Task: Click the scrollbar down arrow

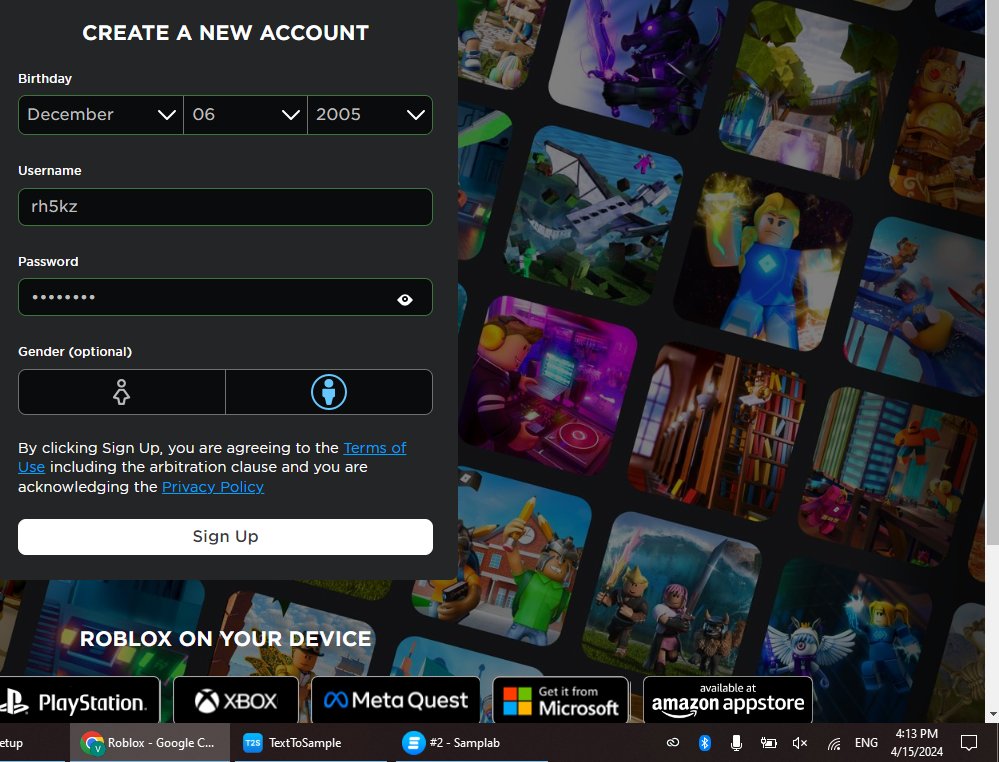Action: [x=992, y=715]
